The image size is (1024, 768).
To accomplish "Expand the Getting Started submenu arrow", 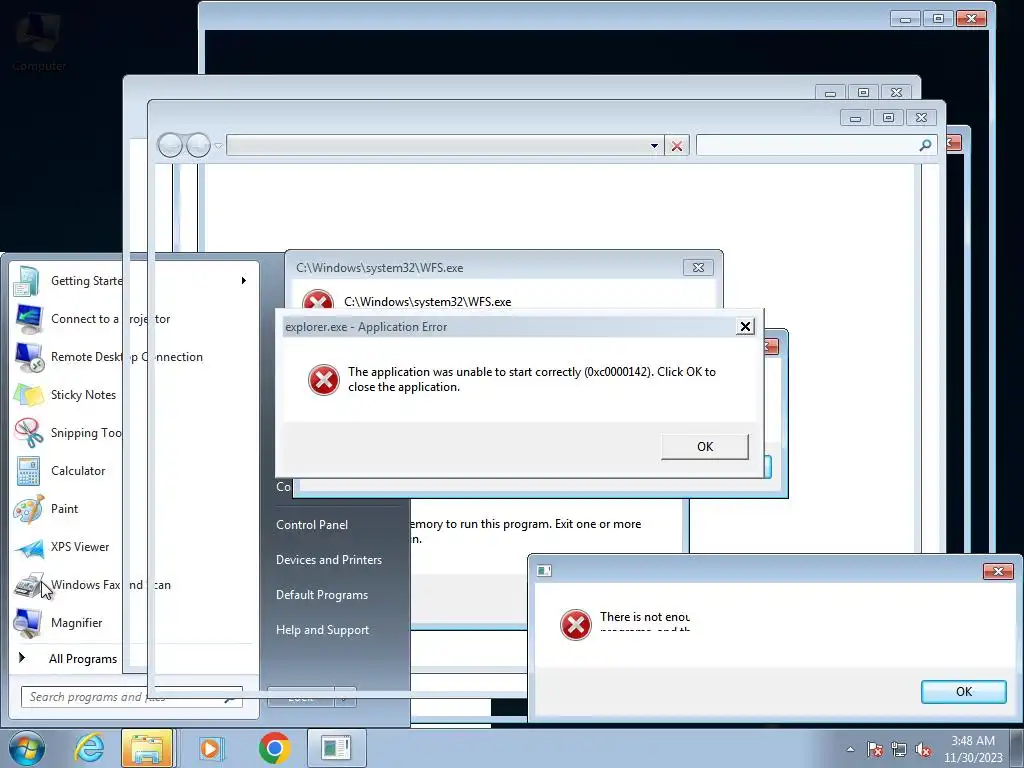I will point(244,281).
